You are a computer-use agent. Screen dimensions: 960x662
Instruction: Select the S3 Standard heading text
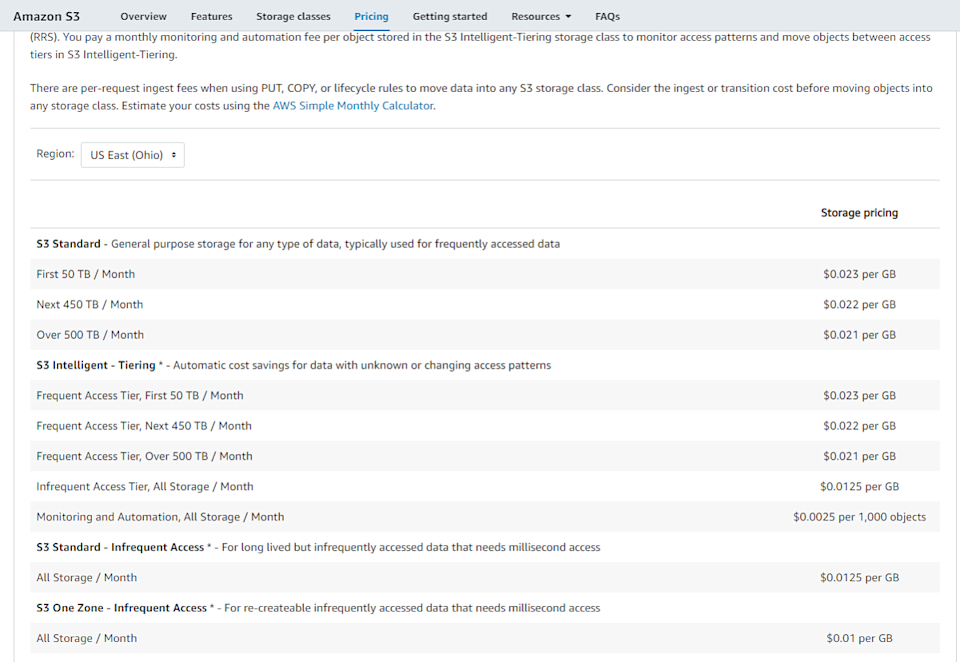[68, 244]
